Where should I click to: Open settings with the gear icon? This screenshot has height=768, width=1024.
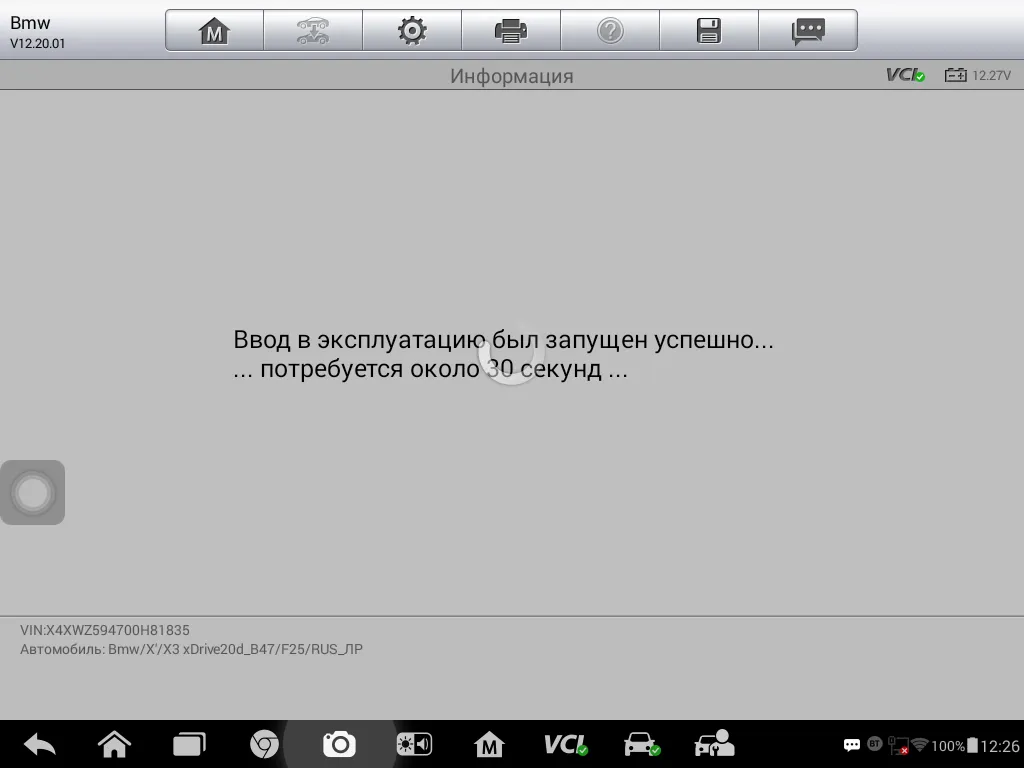point(412,31)
